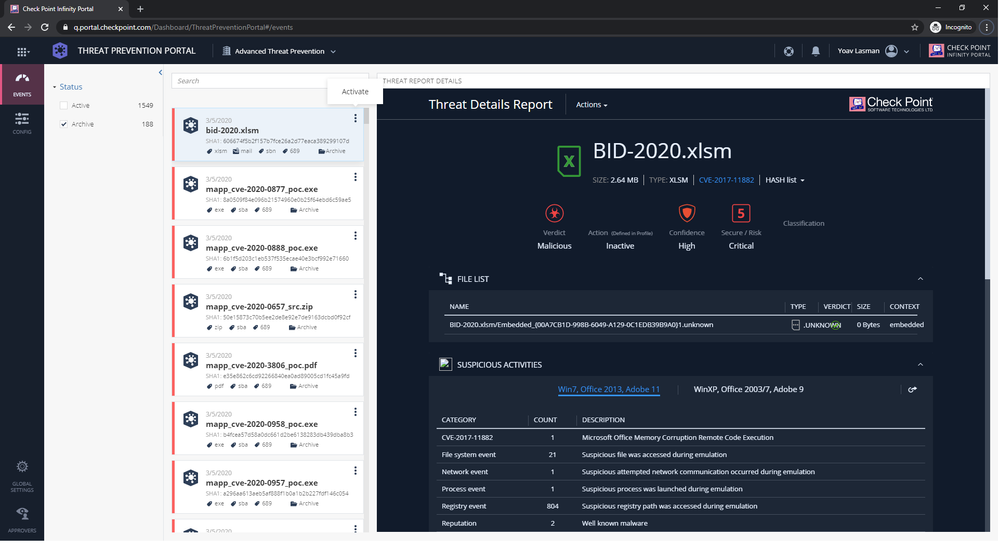Click the Threat Prevention Portal hexagon logo
999x544 pixels.
(x=60, y=51)
